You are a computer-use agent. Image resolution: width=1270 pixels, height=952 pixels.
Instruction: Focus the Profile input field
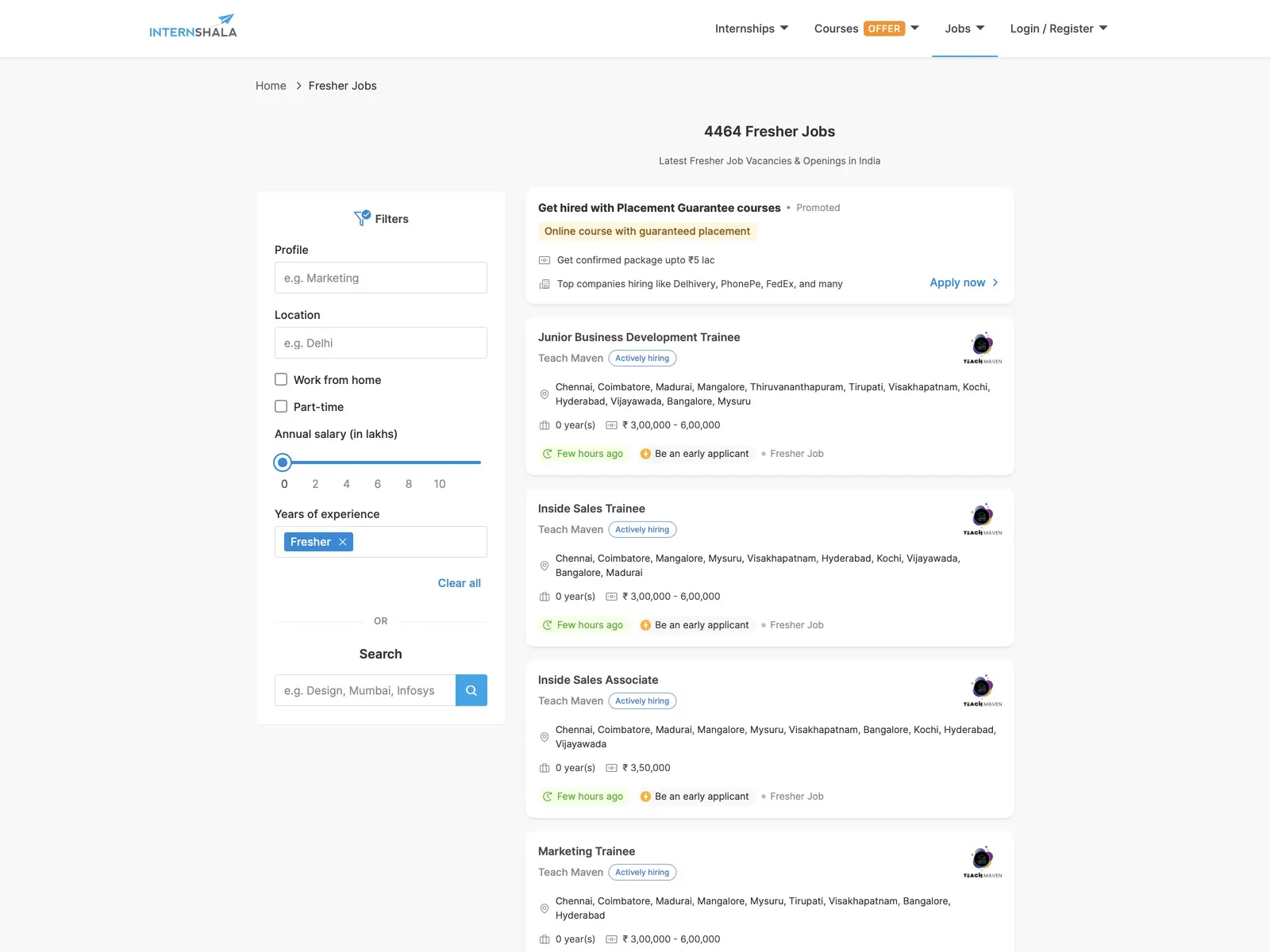[x=381, y=278]
